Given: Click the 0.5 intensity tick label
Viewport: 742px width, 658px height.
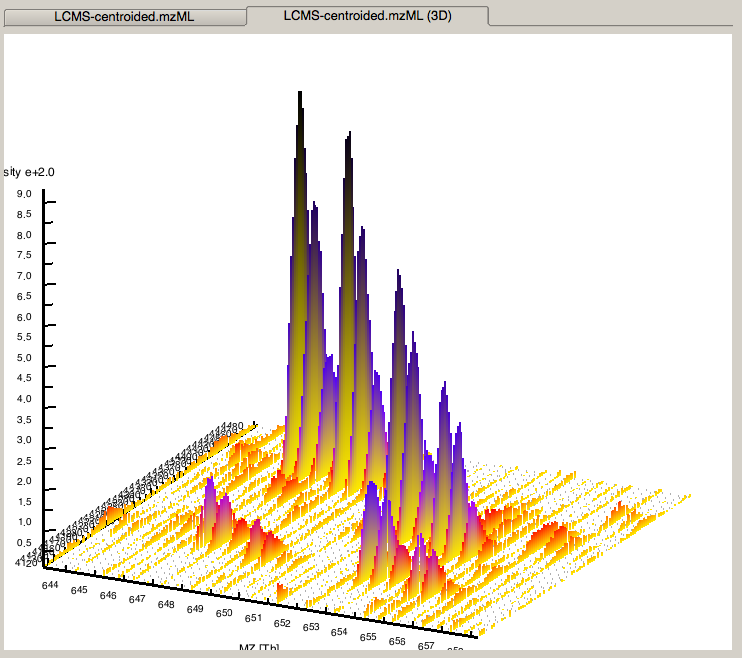Looking at the screenshot, I should [24, 542].
